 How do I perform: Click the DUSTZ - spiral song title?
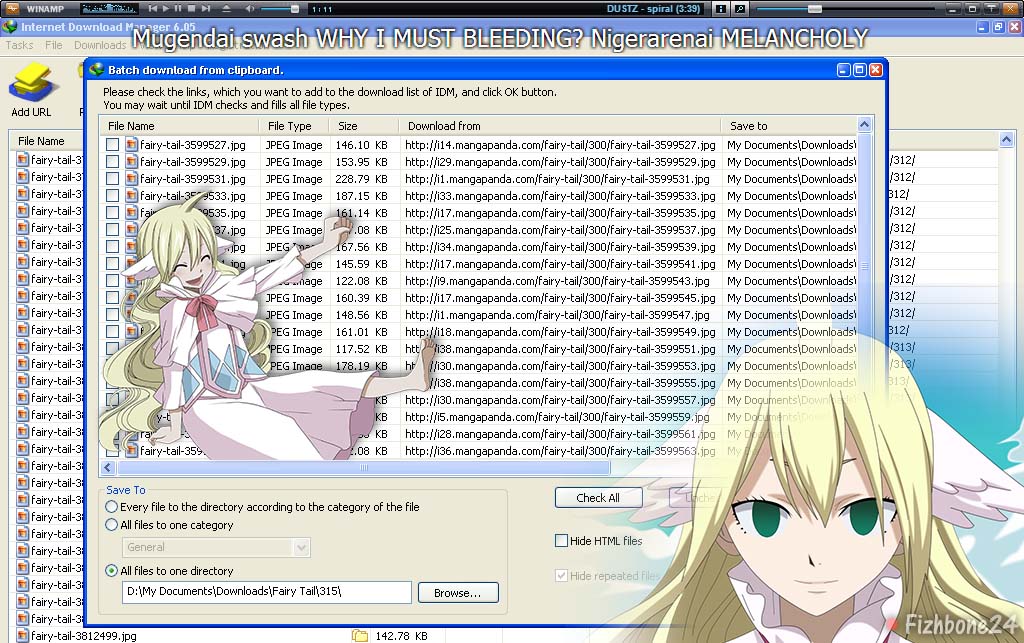653,9
